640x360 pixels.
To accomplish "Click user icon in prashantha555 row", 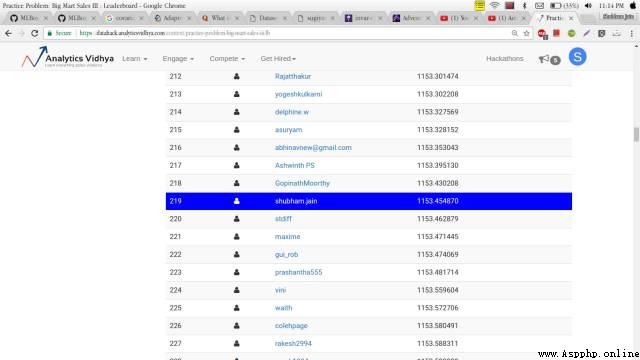I will pos(237,272).
